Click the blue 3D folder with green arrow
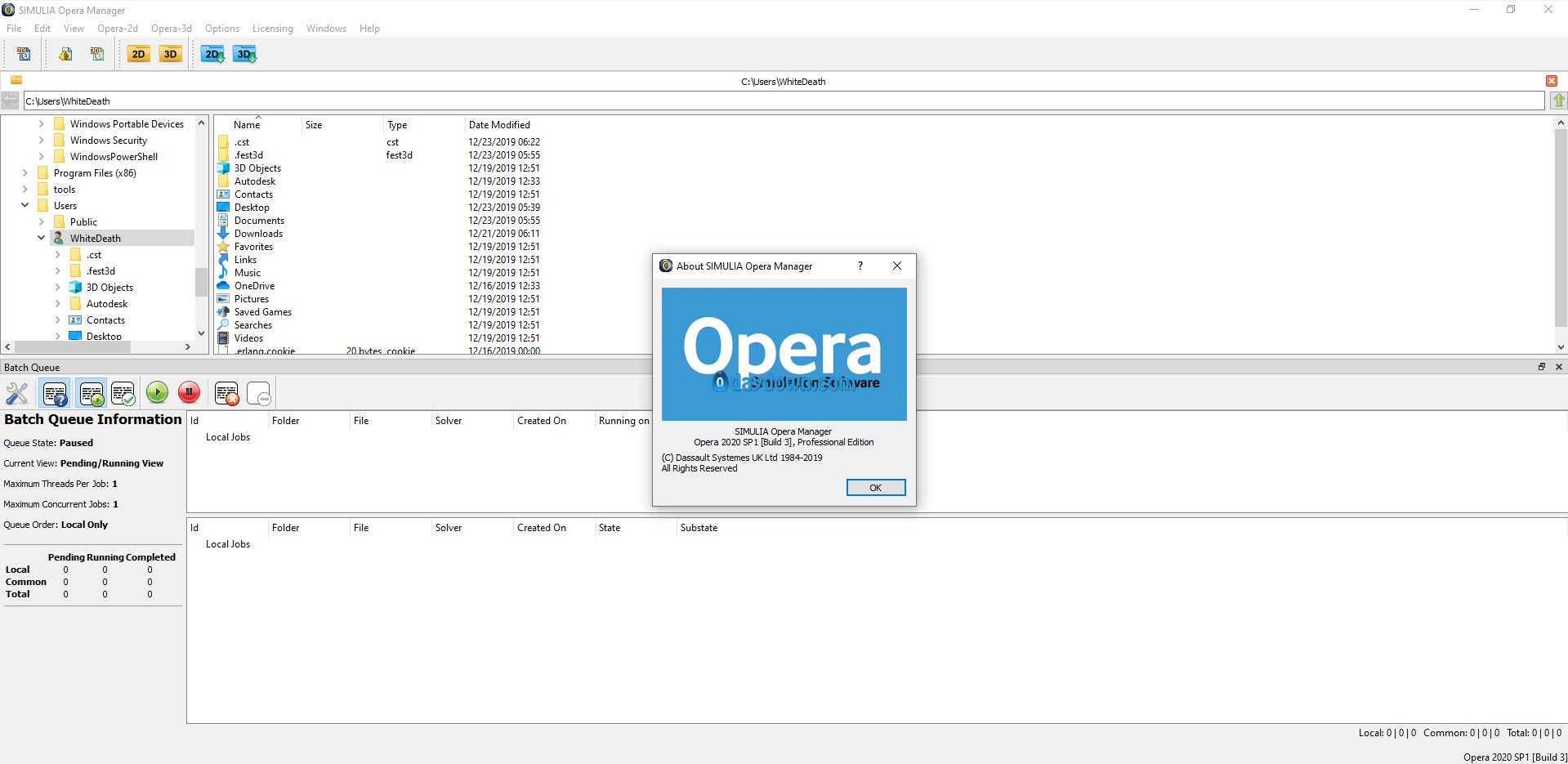The image size is (1568, 764). 245,54
